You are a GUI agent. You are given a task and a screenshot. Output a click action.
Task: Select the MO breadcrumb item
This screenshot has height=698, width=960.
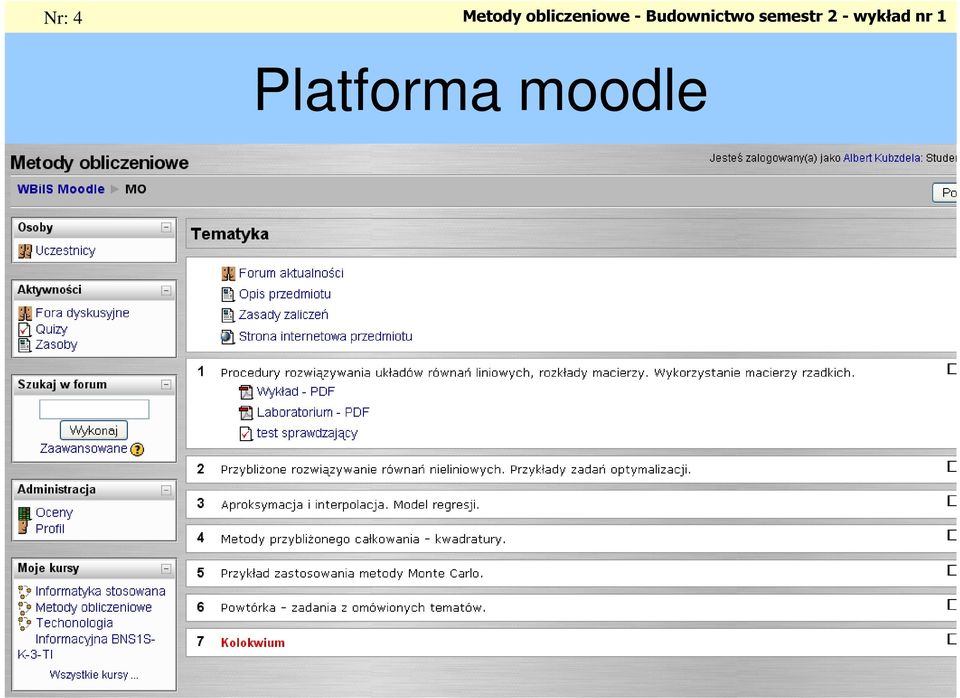[135, 189]
